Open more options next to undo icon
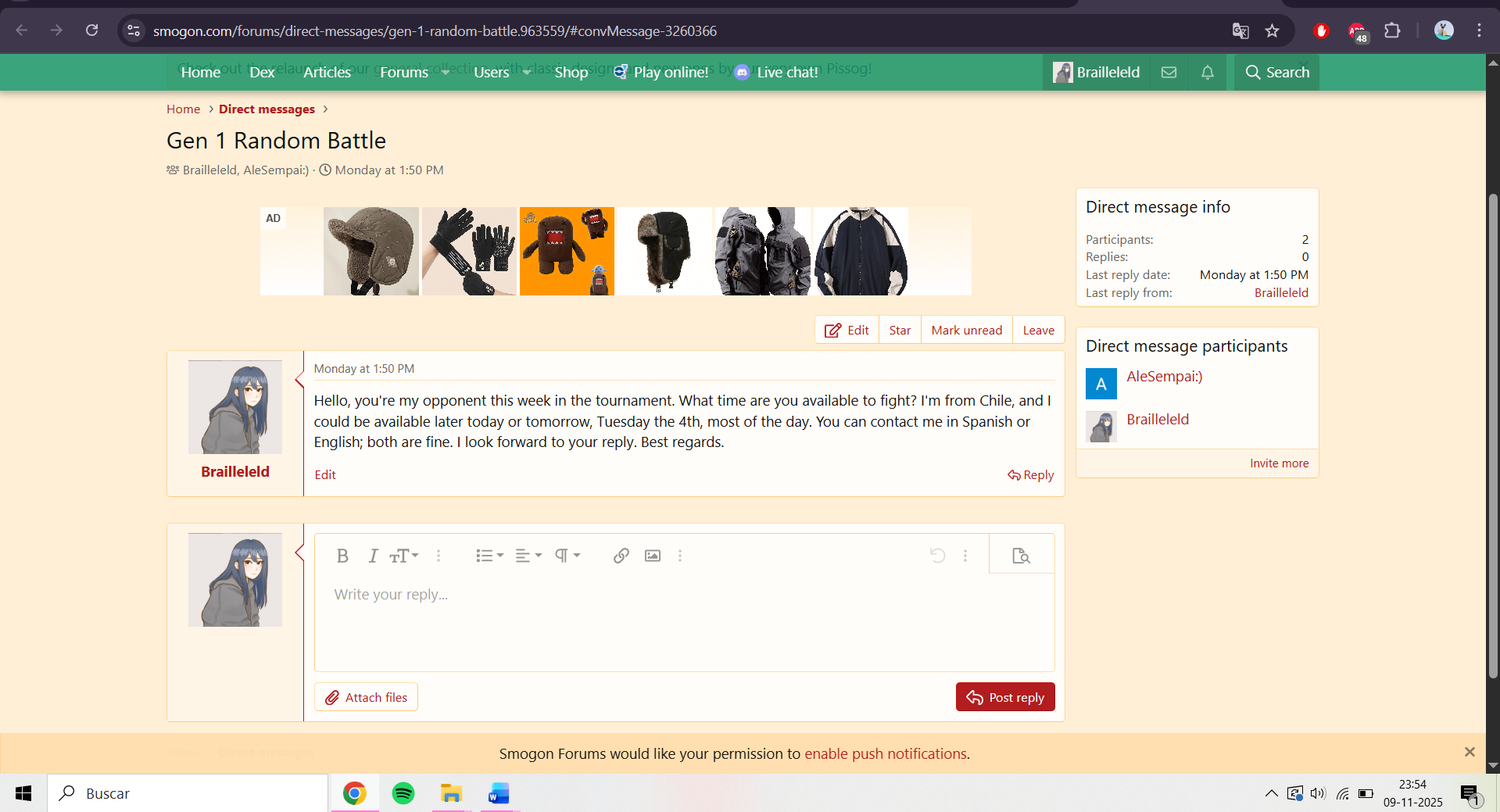1500x812 pixels. (965, 556)
